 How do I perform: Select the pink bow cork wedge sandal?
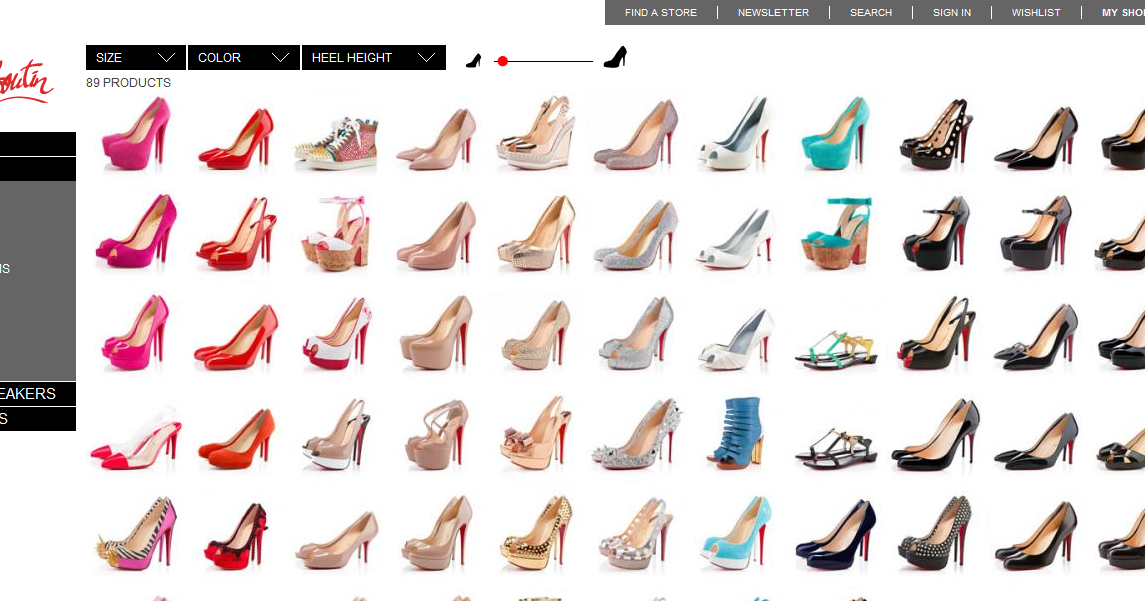(x=337, y=233)
